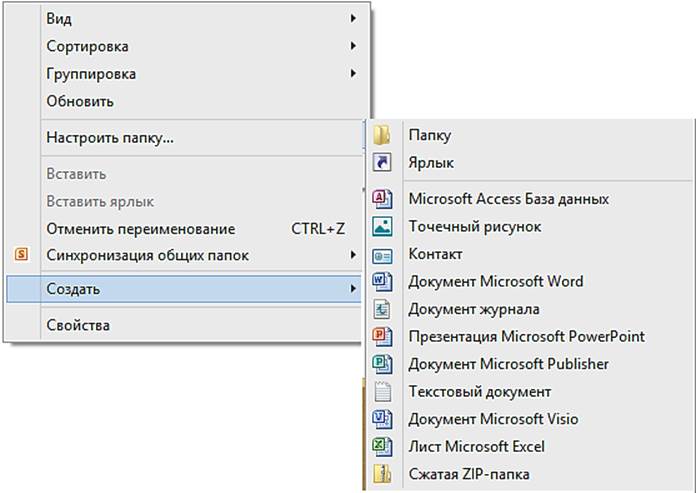Screen dimensions: 696x493
Task: Click the plain text document icon
Action: pos(382,391)
